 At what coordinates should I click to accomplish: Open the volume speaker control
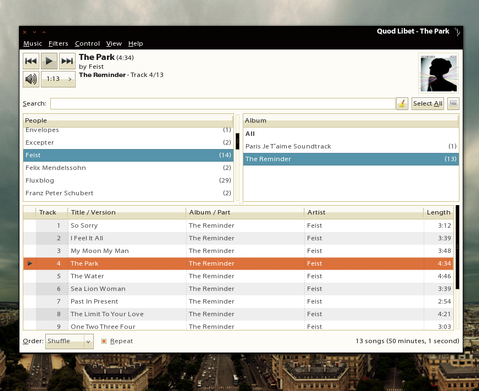pos(31,79)
